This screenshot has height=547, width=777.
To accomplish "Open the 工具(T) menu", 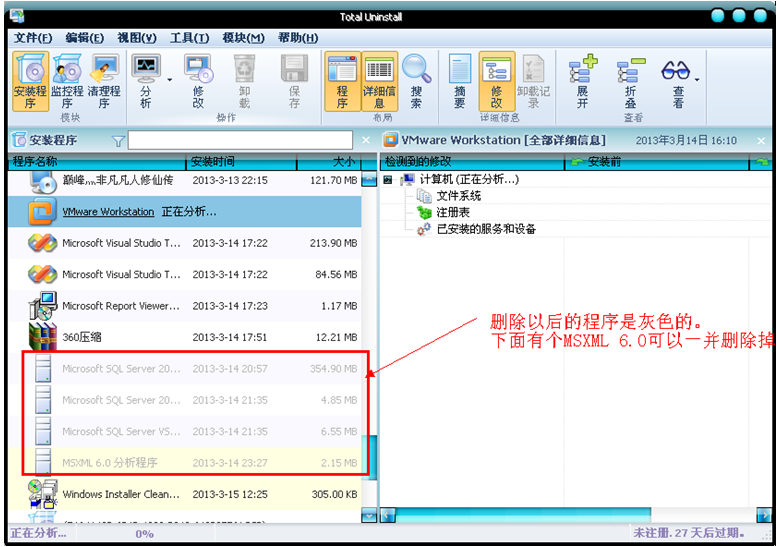I will pyautogui.click(x=189, y=38).
